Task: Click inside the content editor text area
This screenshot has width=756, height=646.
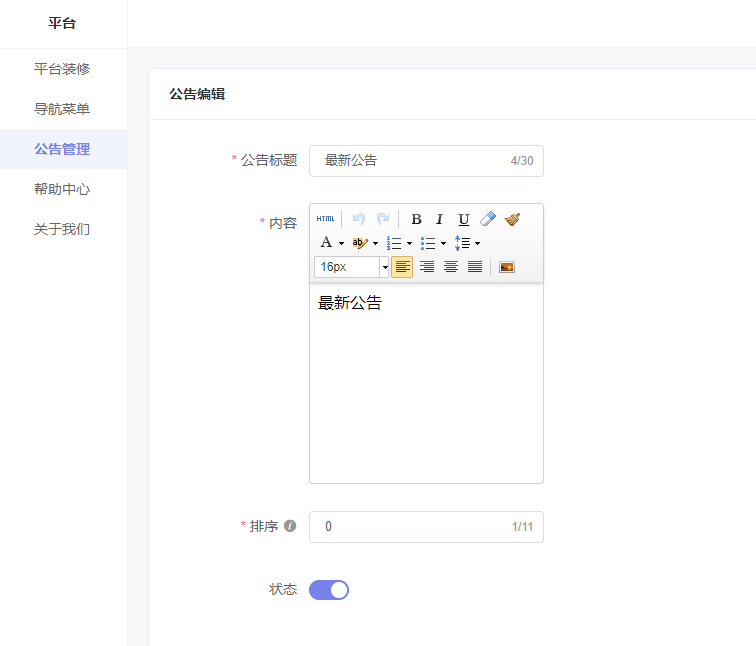Action: pos(426,383)
